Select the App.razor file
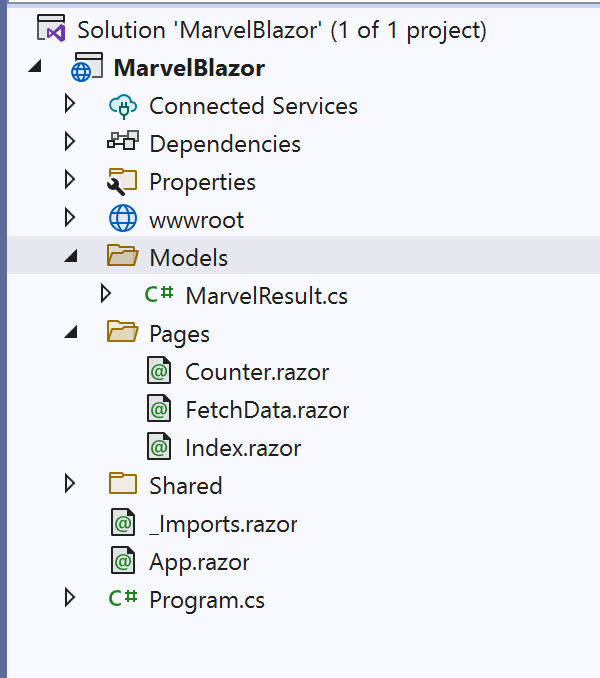 (199, 562)
